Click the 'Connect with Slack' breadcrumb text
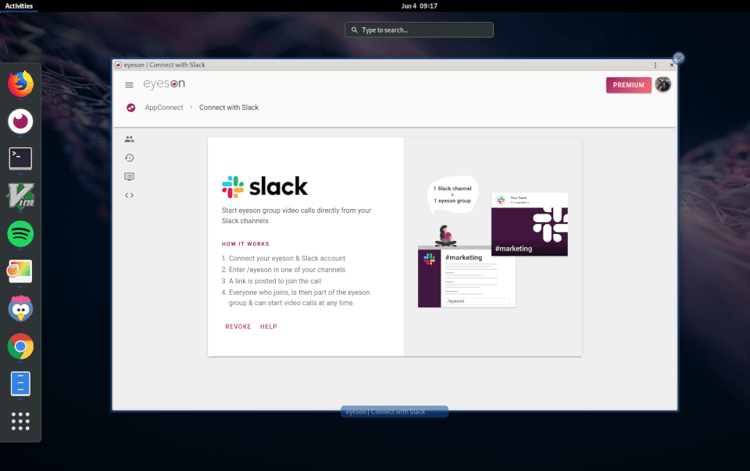Viewport: 750px width, 471px height. (x=229, y=108)
